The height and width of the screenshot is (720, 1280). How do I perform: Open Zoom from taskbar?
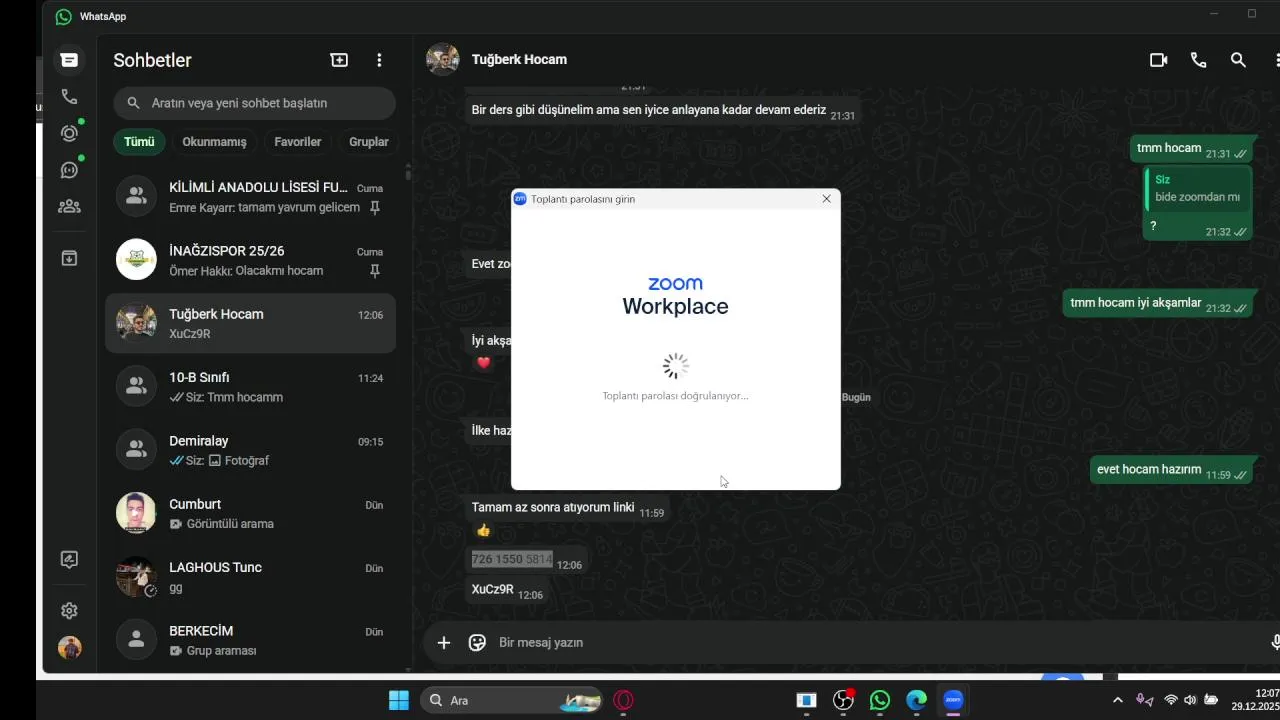953,700
